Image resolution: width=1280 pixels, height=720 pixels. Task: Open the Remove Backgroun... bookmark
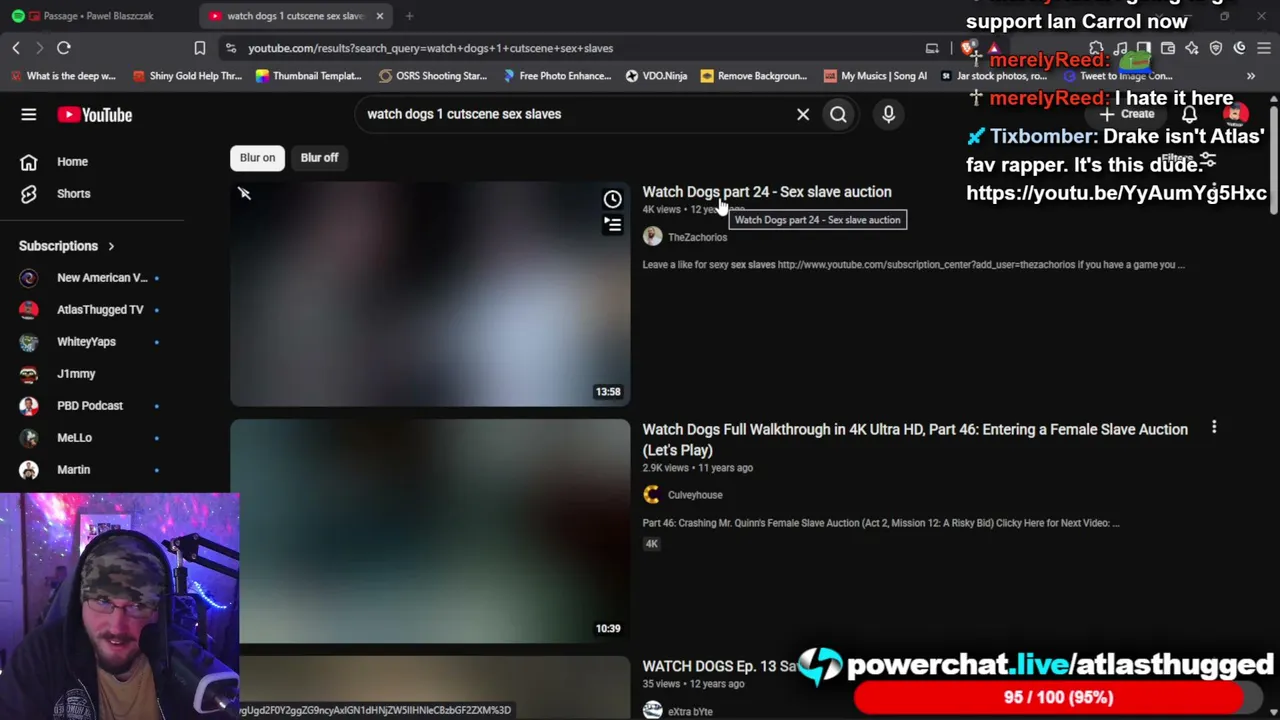click(754, 76)
